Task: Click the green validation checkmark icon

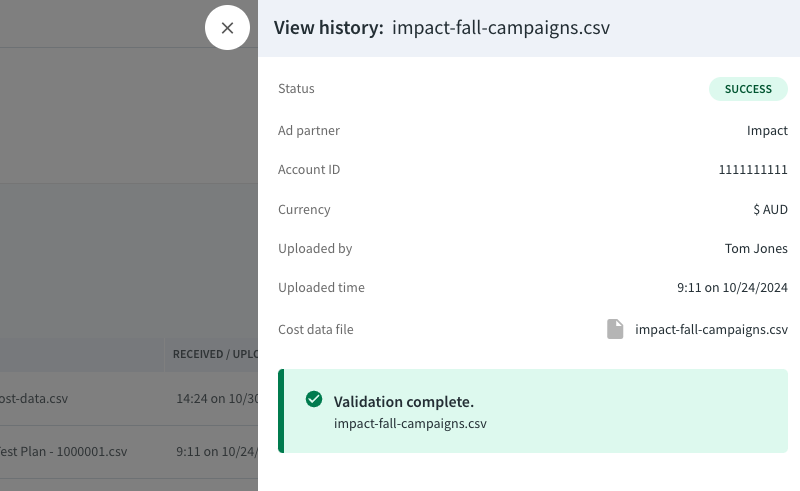Action: [314, 399]
